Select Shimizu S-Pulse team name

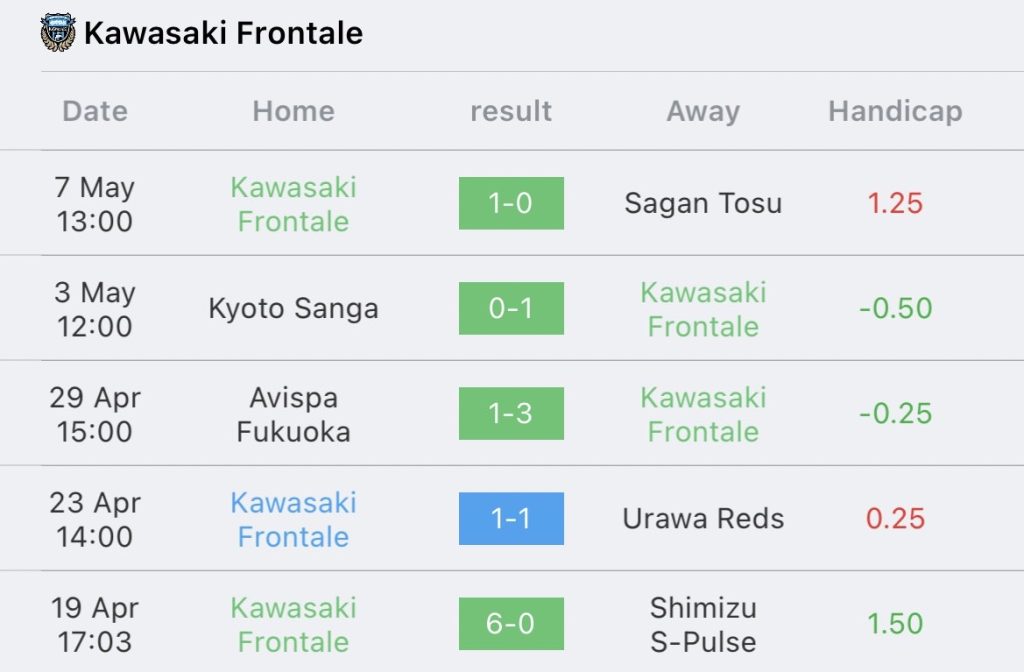pos(703,624)
